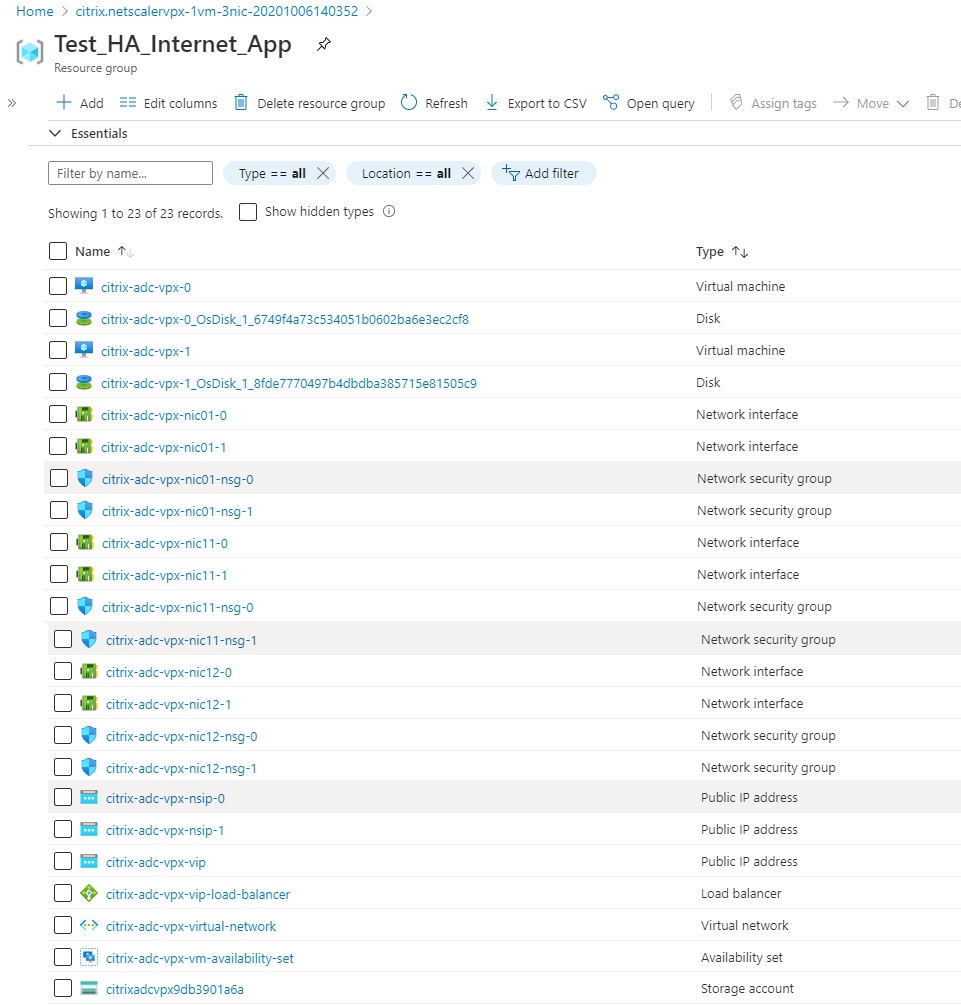Click Add filter button
The image size is (961, 1005).
pyautogui.click(x=544, y=173)
